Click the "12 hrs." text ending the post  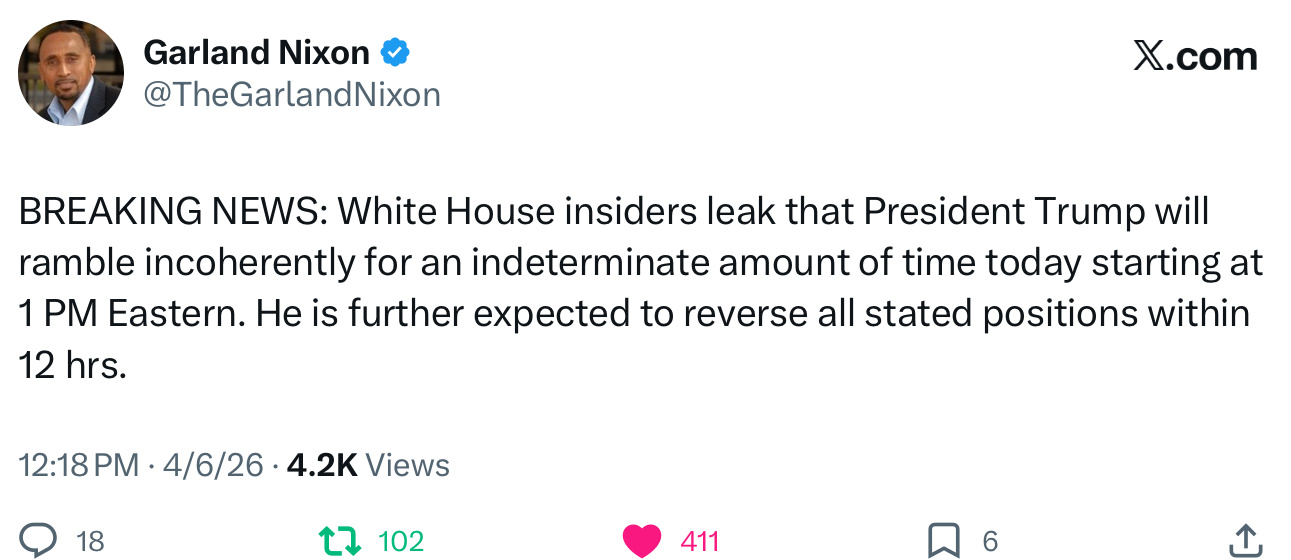coord(73,366)
